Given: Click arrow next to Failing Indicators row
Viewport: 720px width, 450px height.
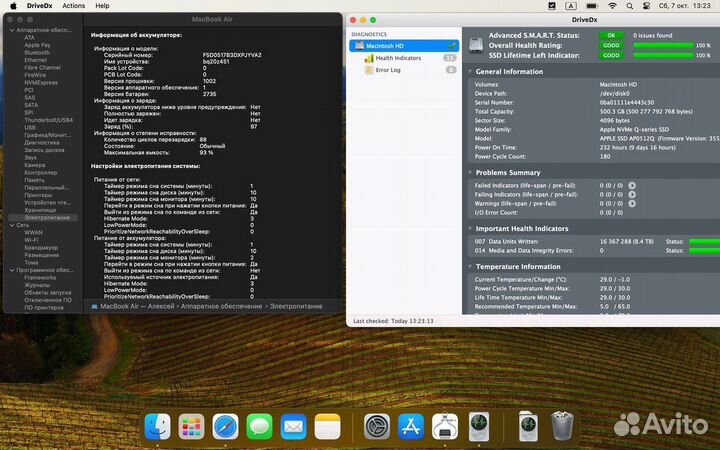Looking at the screenshot, I should pos(632,194).
